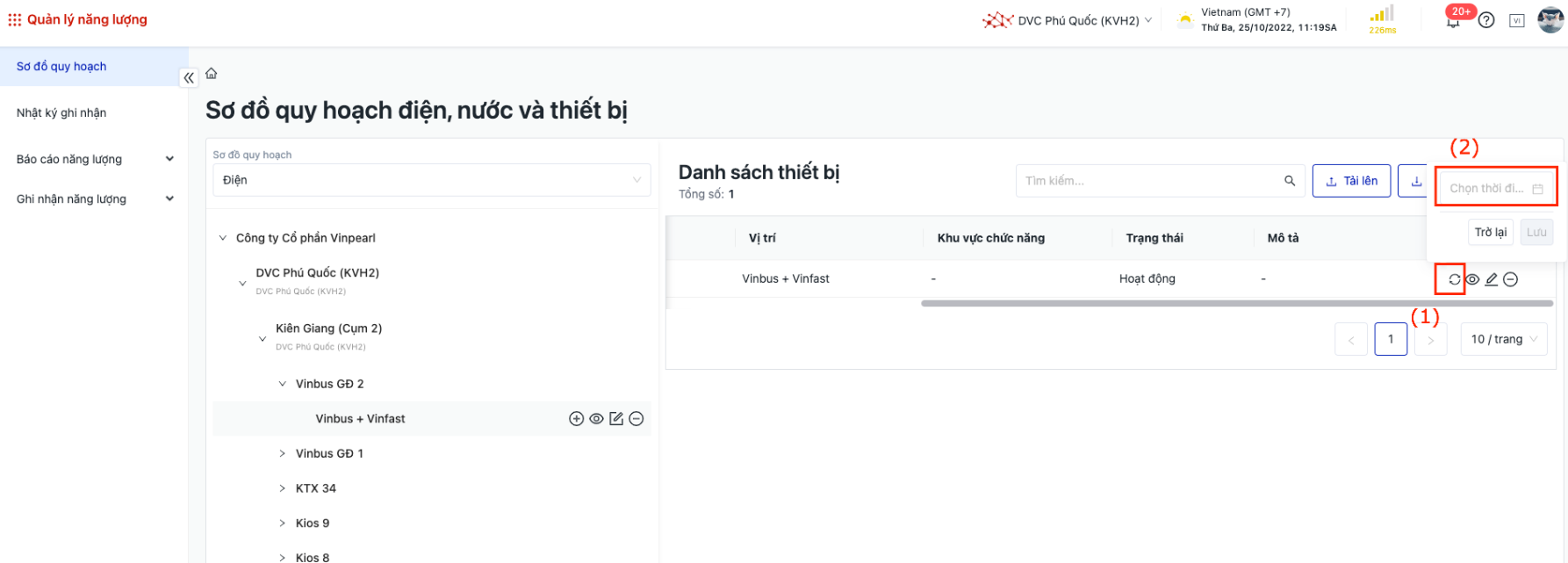The height and width of the screenshot is (563, 1568).
Task: Delete Vinbus + Vinfast tree node
Action: coord(637,419)
